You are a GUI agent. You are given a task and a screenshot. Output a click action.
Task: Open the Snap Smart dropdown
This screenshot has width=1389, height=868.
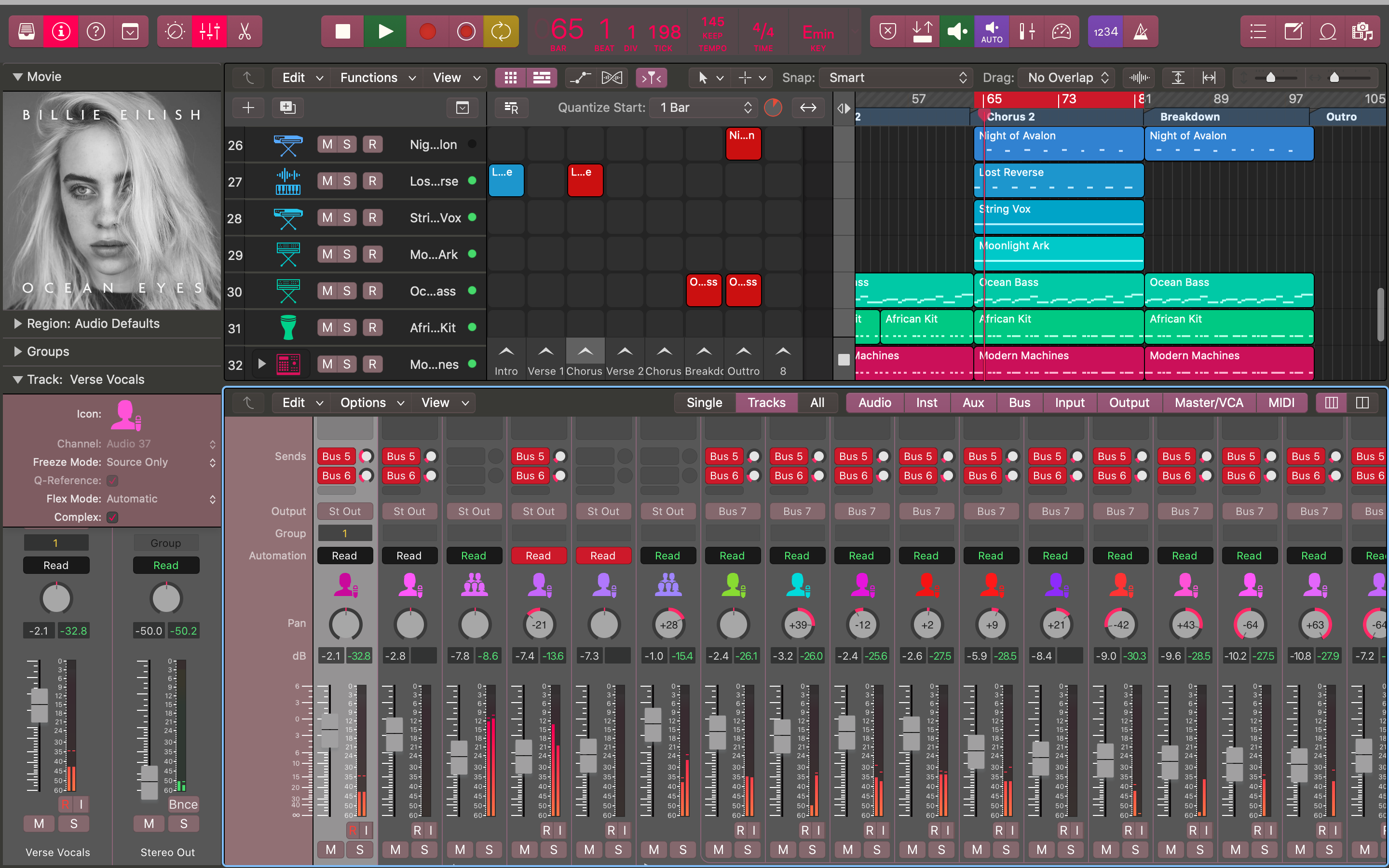[896, 78]
